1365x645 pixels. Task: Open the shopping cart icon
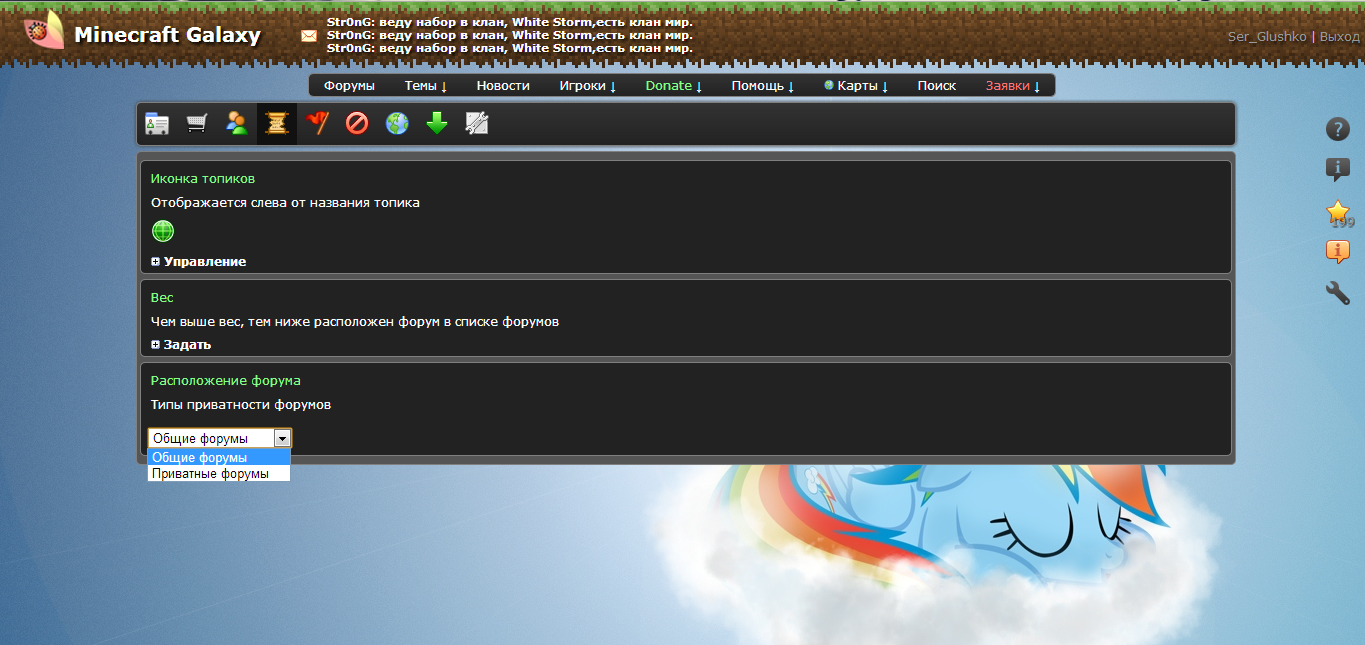point(197,124)
